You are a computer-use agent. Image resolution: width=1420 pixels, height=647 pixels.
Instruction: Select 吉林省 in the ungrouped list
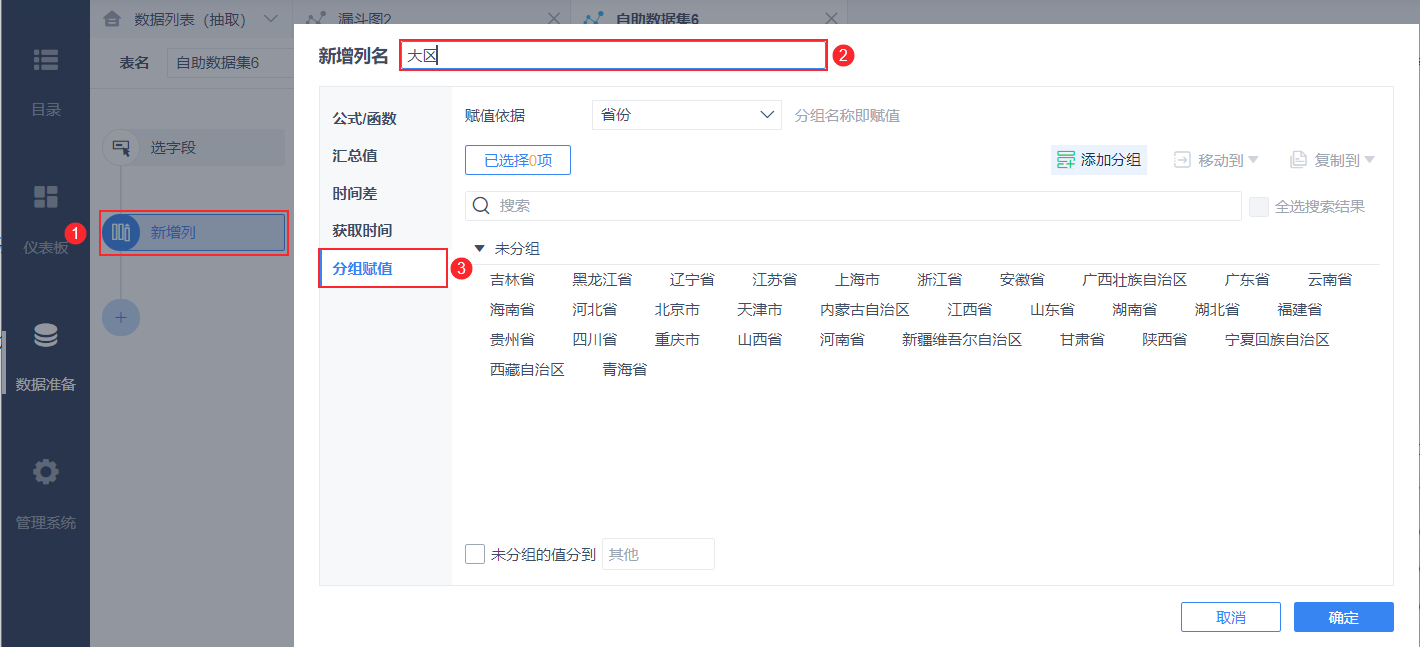click(x=512, y=280)
